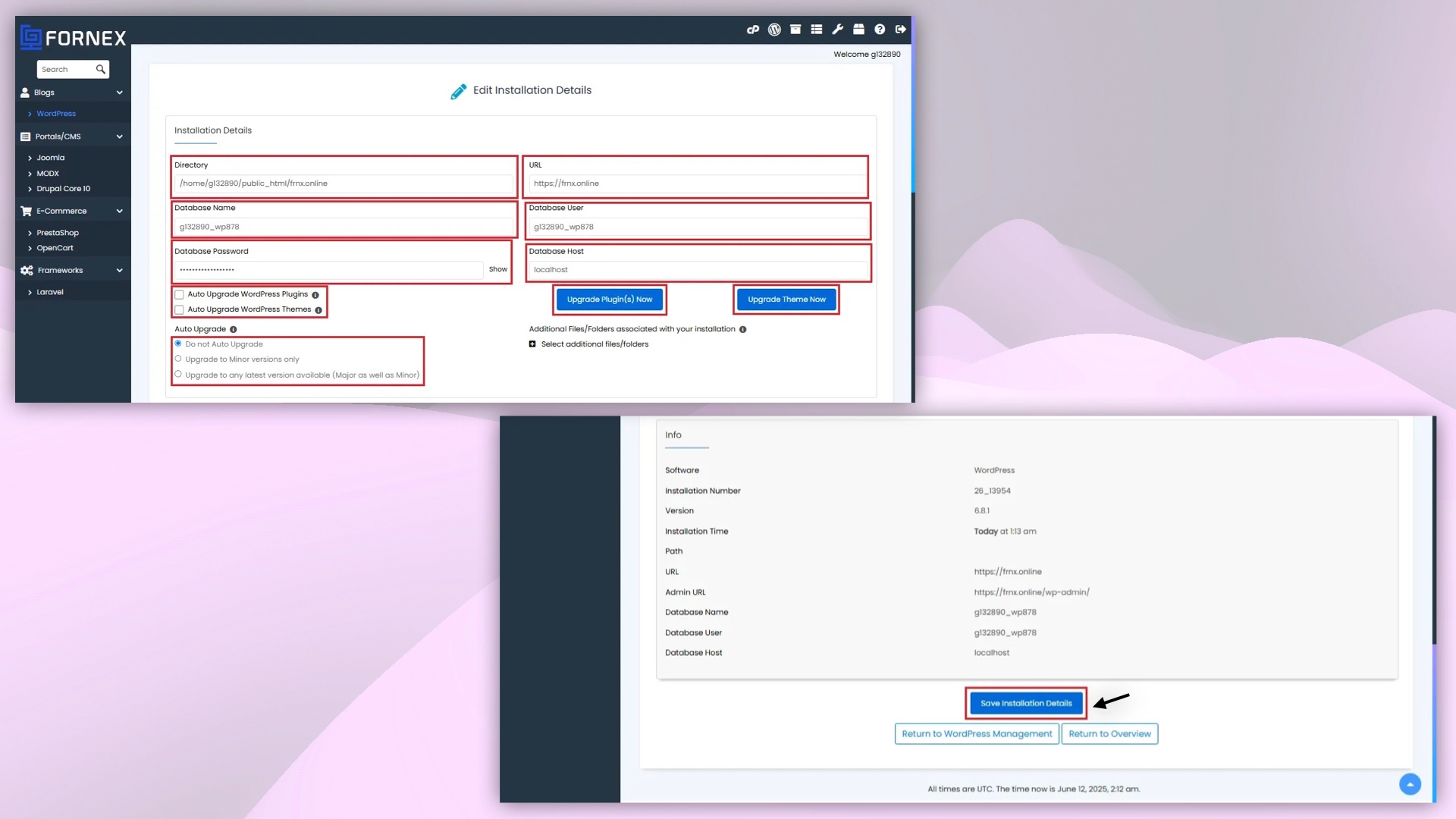Collapse the Blogs section chevron
Screen dimensions: 1456x819
tap(119, 92)
